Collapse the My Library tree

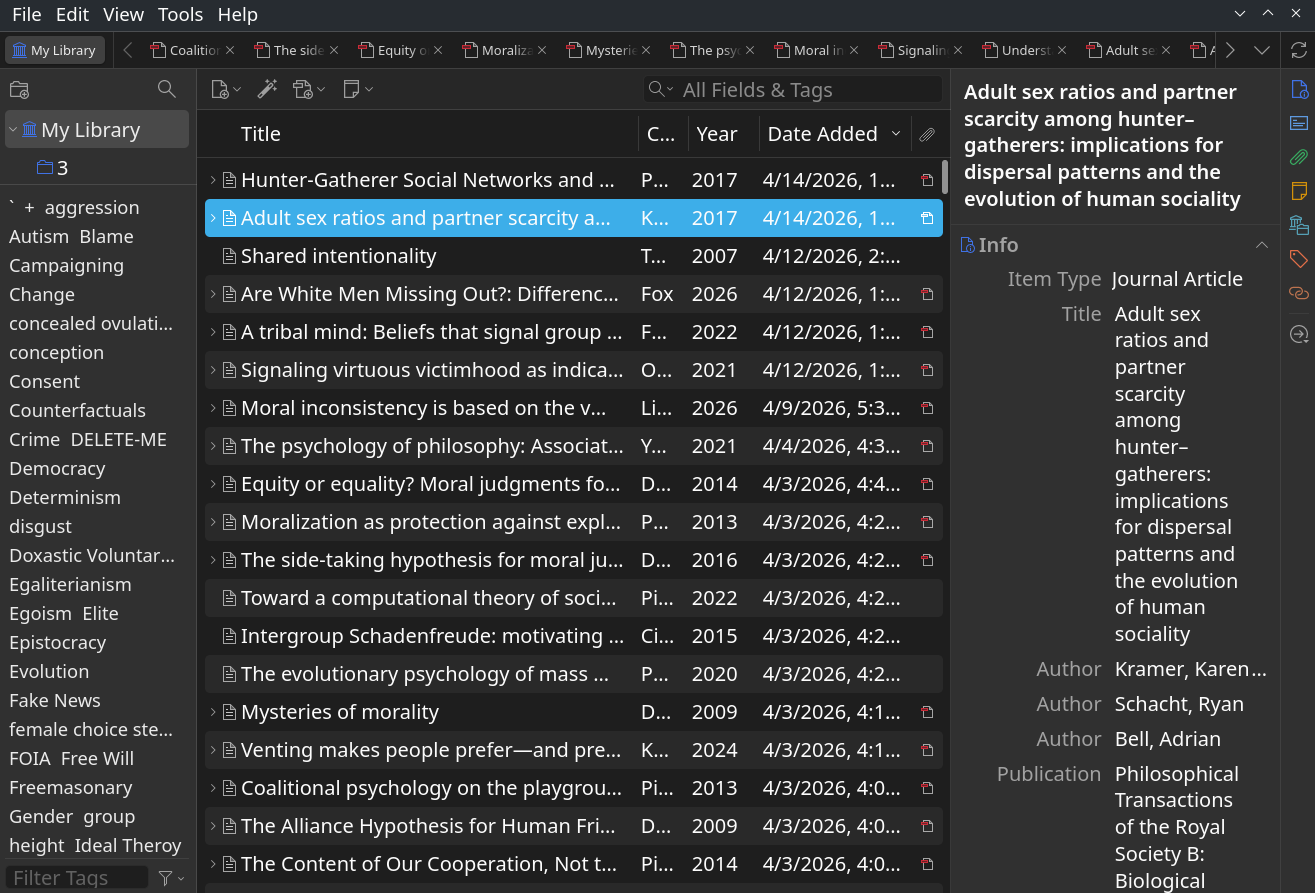point(13,130)
